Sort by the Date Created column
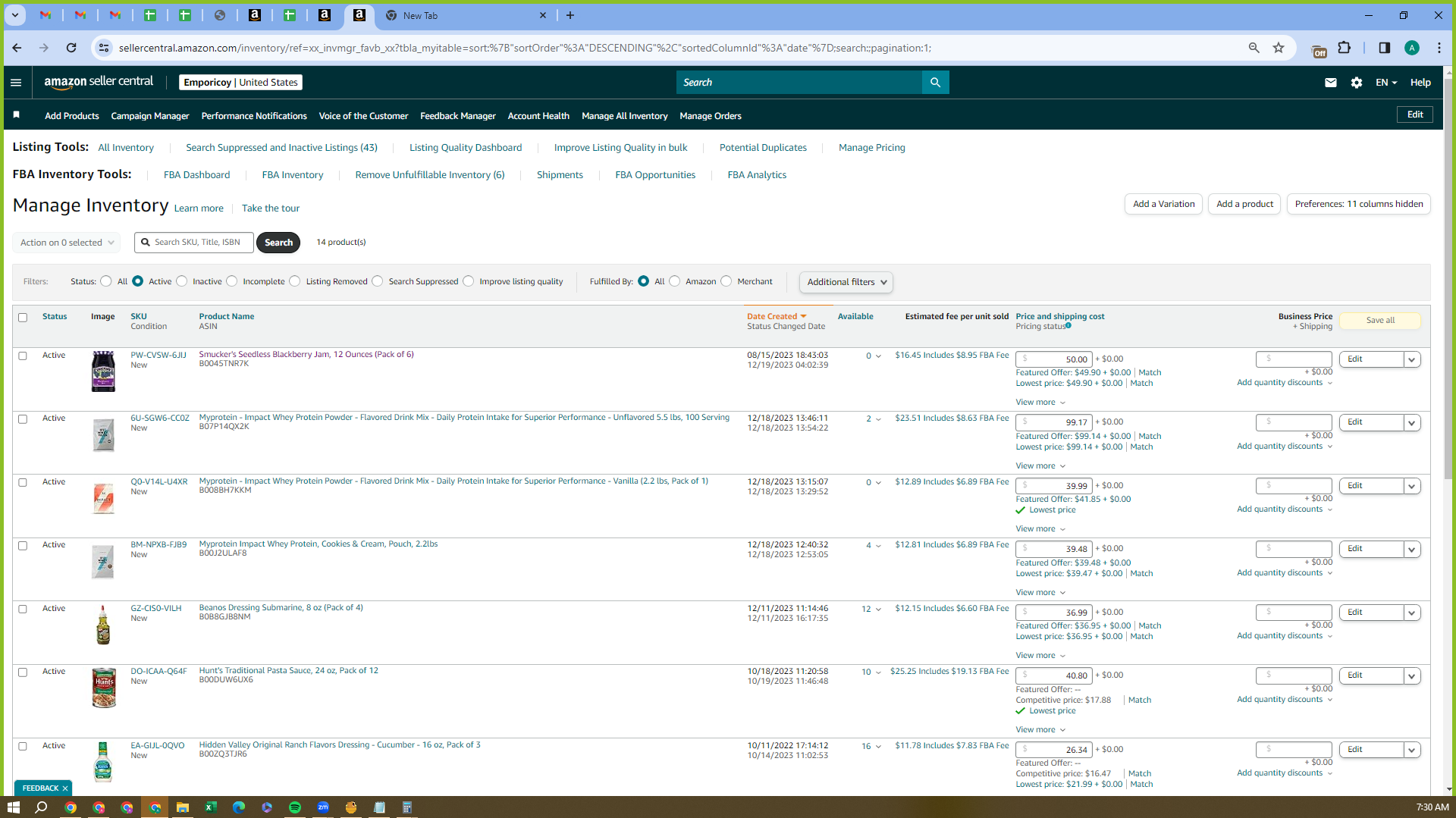Image resolution: width=1456 pixels, height=818 pixels. coord(777,317)
